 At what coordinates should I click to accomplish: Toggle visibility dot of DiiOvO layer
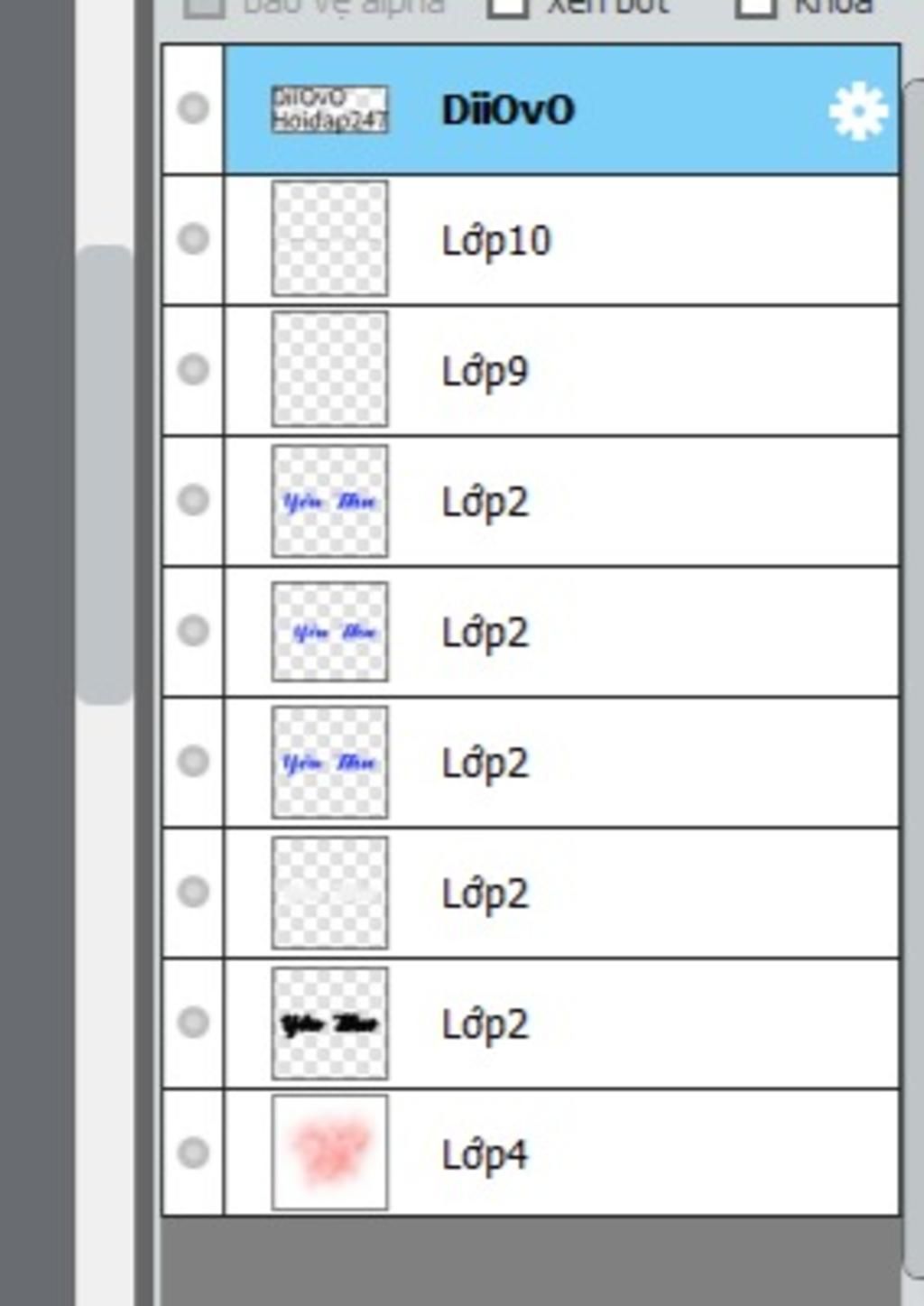(193, 108)
